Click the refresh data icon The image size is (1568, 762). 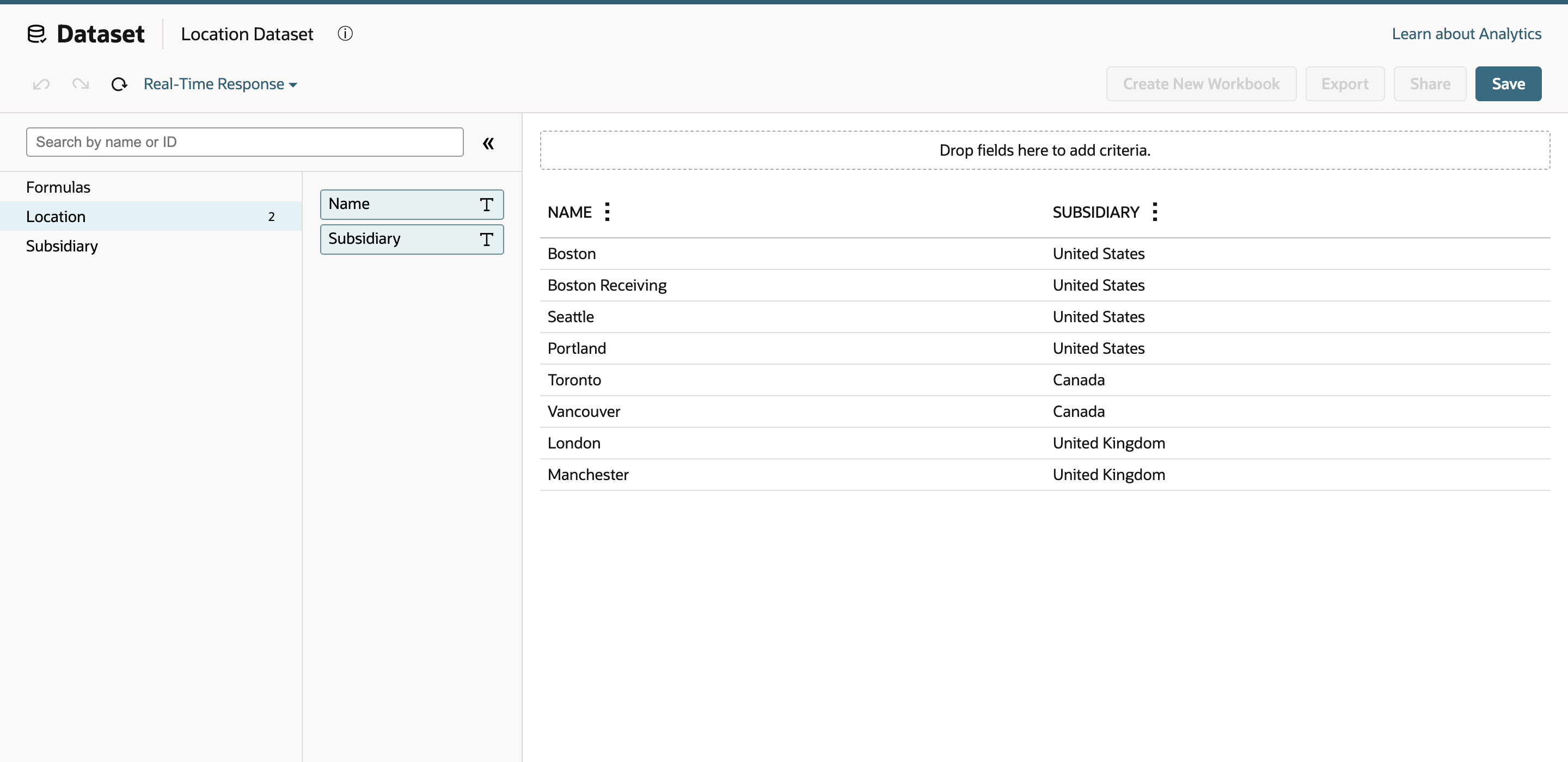click(x=119, y=84)
